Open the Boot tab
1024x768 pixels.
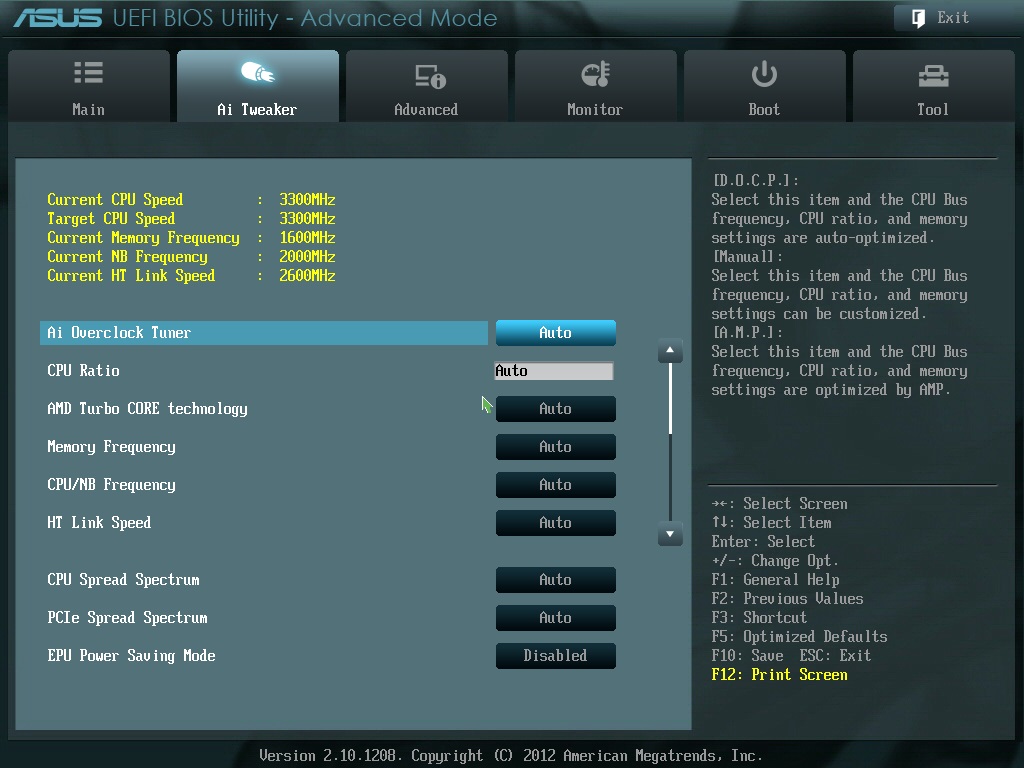click(765, 86)
